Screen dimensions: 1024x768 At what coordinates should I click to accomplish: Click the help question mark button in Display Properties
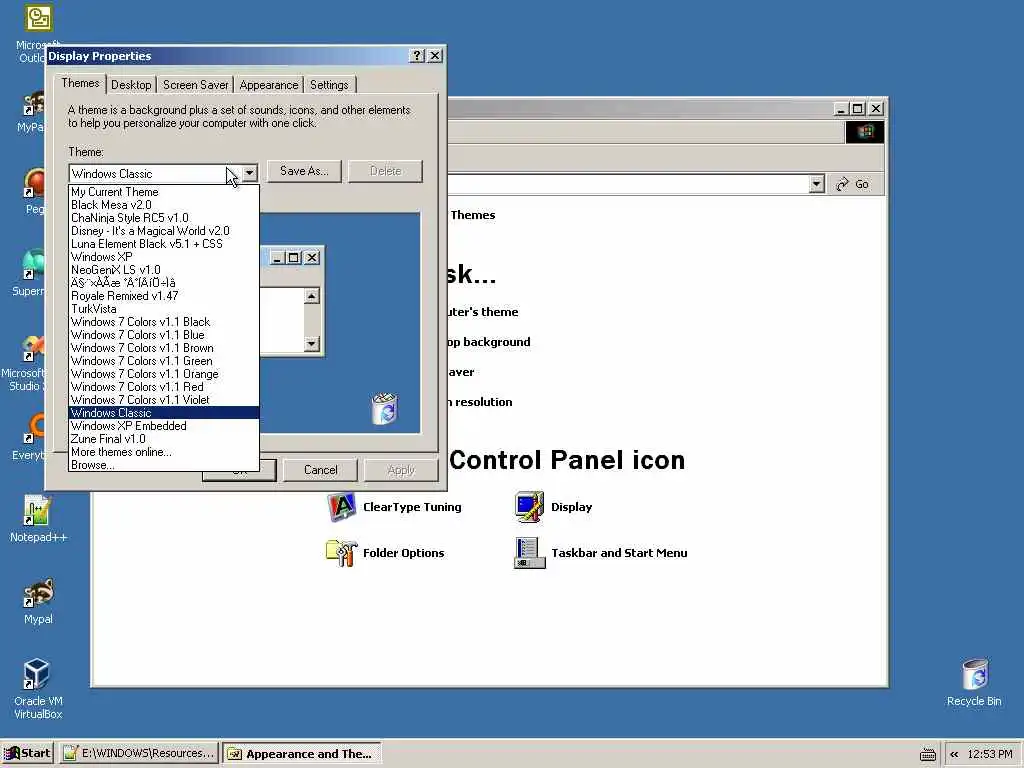pos(417,56)
